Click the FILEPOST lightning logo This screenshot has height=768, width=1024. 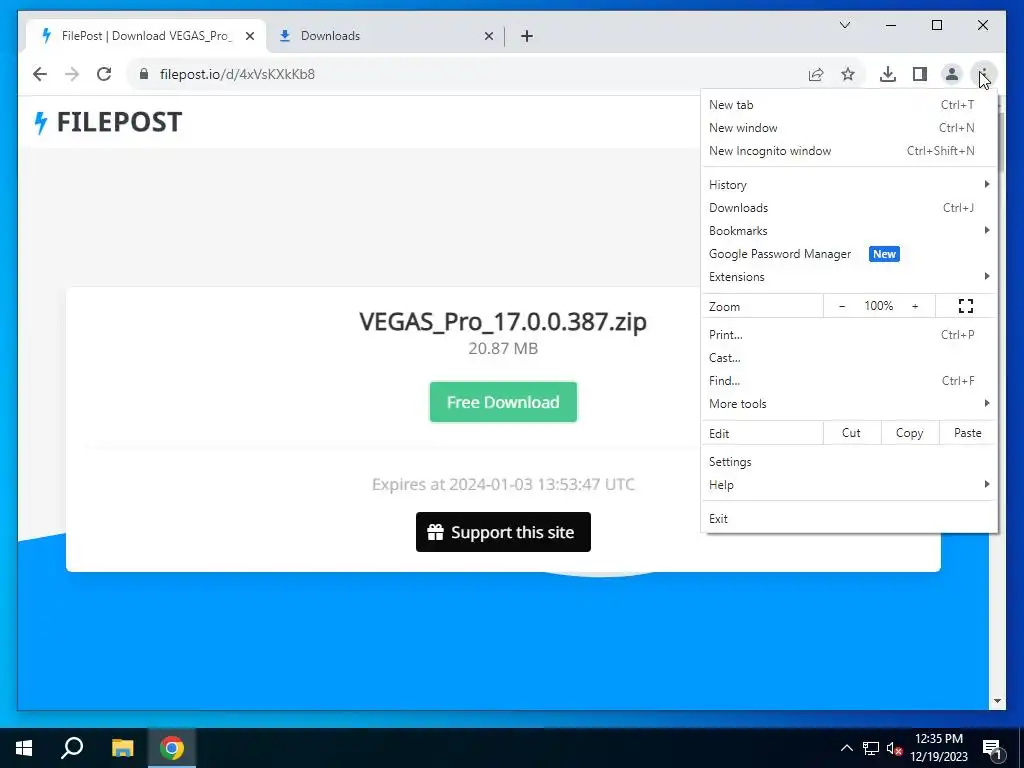[108, 122]
